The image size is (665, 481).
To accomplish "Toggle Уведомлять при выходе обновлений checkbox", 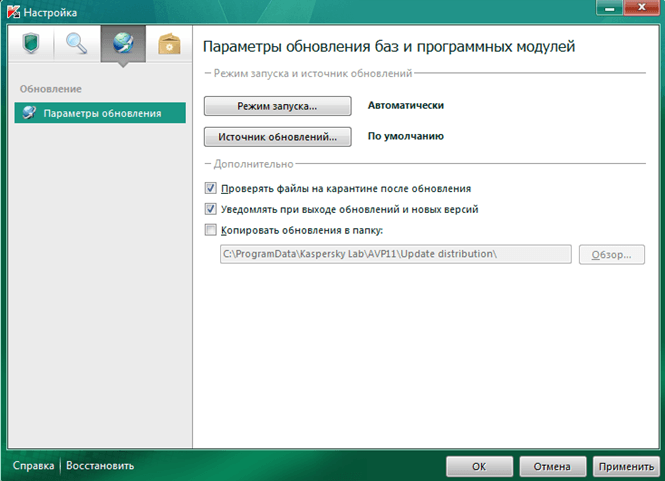I will click(210, 210).
